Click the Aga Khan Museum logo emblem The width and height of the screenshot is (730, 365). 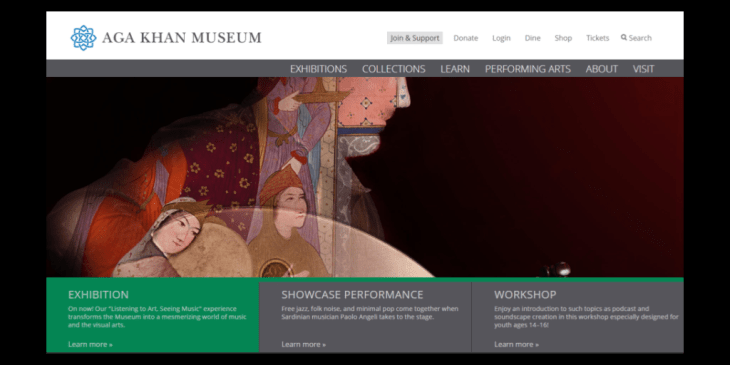pos(83,38)
